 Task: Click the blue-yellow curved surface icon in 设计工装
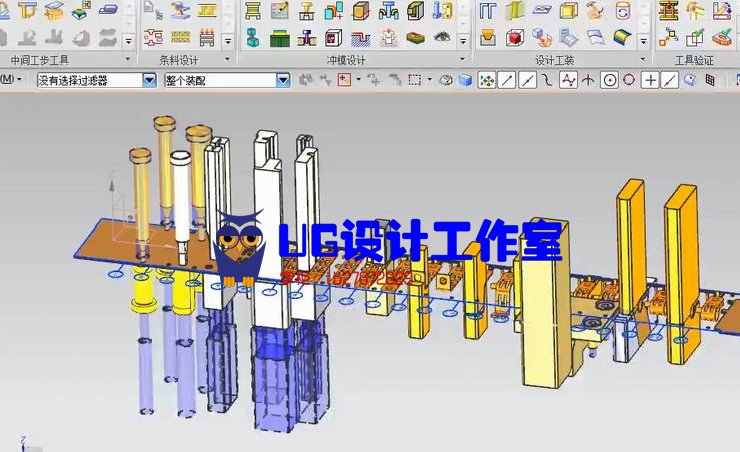pos(623,38)
